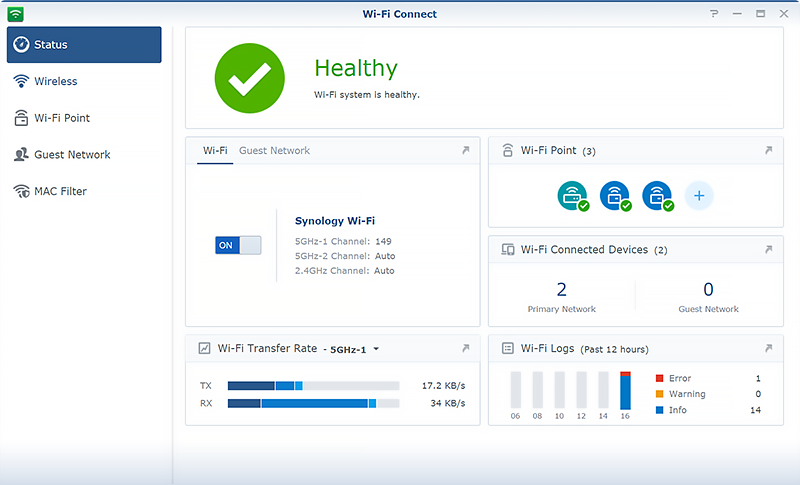
Task: Expand the Wi-Fi panel with arrow icon
Action: point(465,150)
